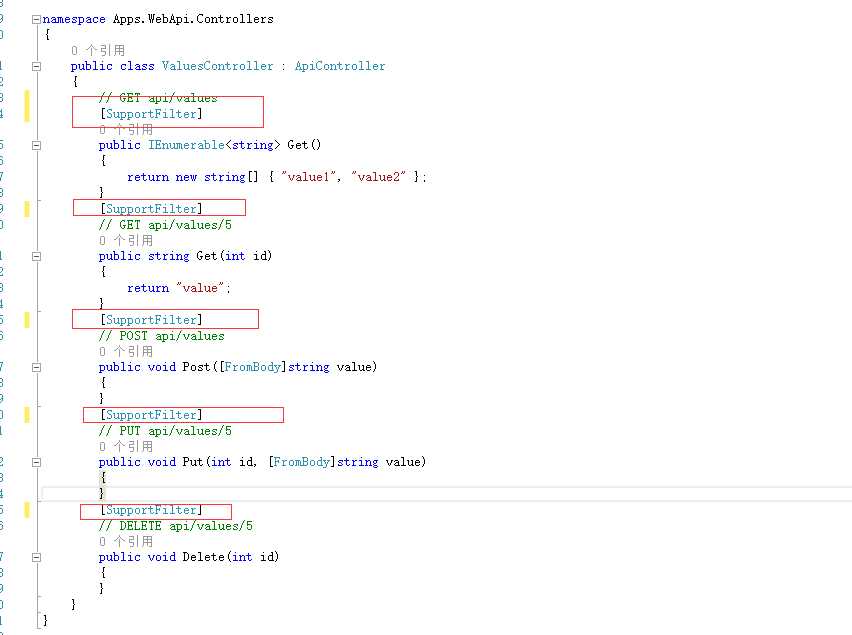Click the // POST api/values comment
The image size is (852, 635).
(162, 336)
